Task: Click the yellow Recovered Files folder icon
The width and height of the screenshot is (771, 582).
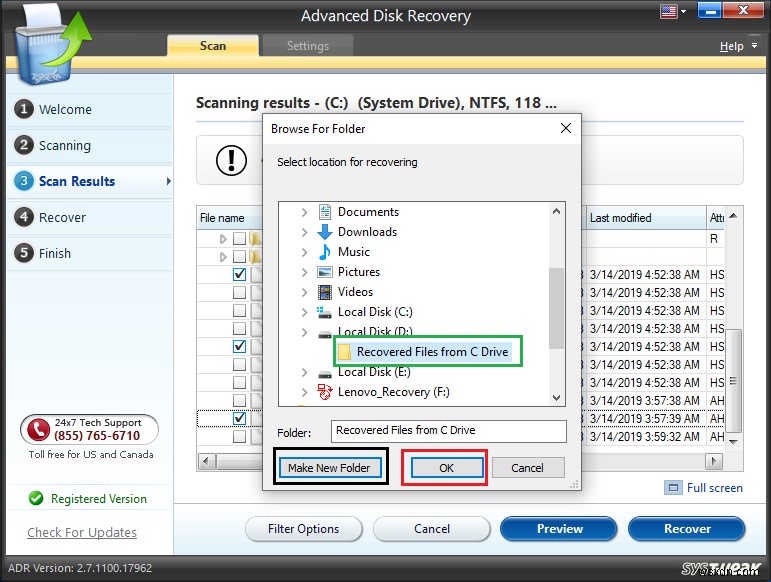Action: pos(344,351)
